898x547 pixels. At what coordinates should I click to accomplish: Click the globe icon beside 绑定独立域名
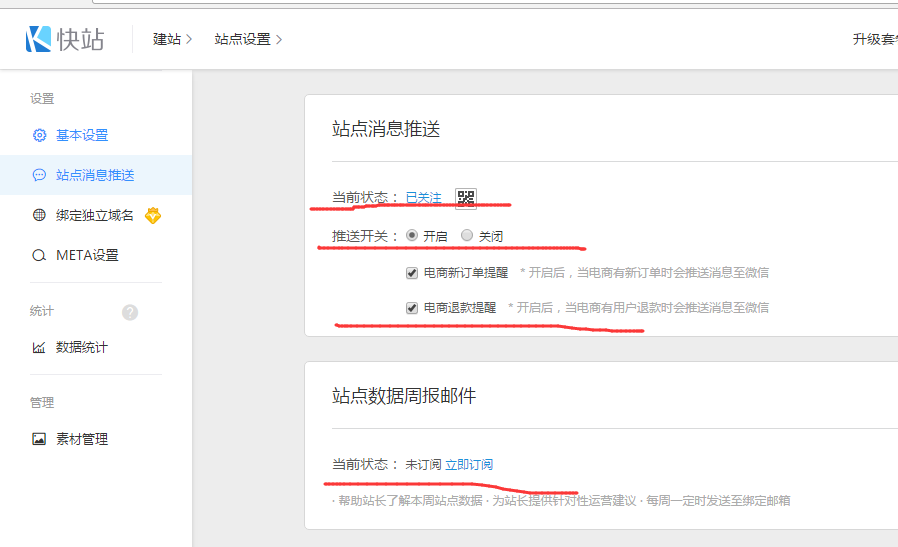pos(39,215)
